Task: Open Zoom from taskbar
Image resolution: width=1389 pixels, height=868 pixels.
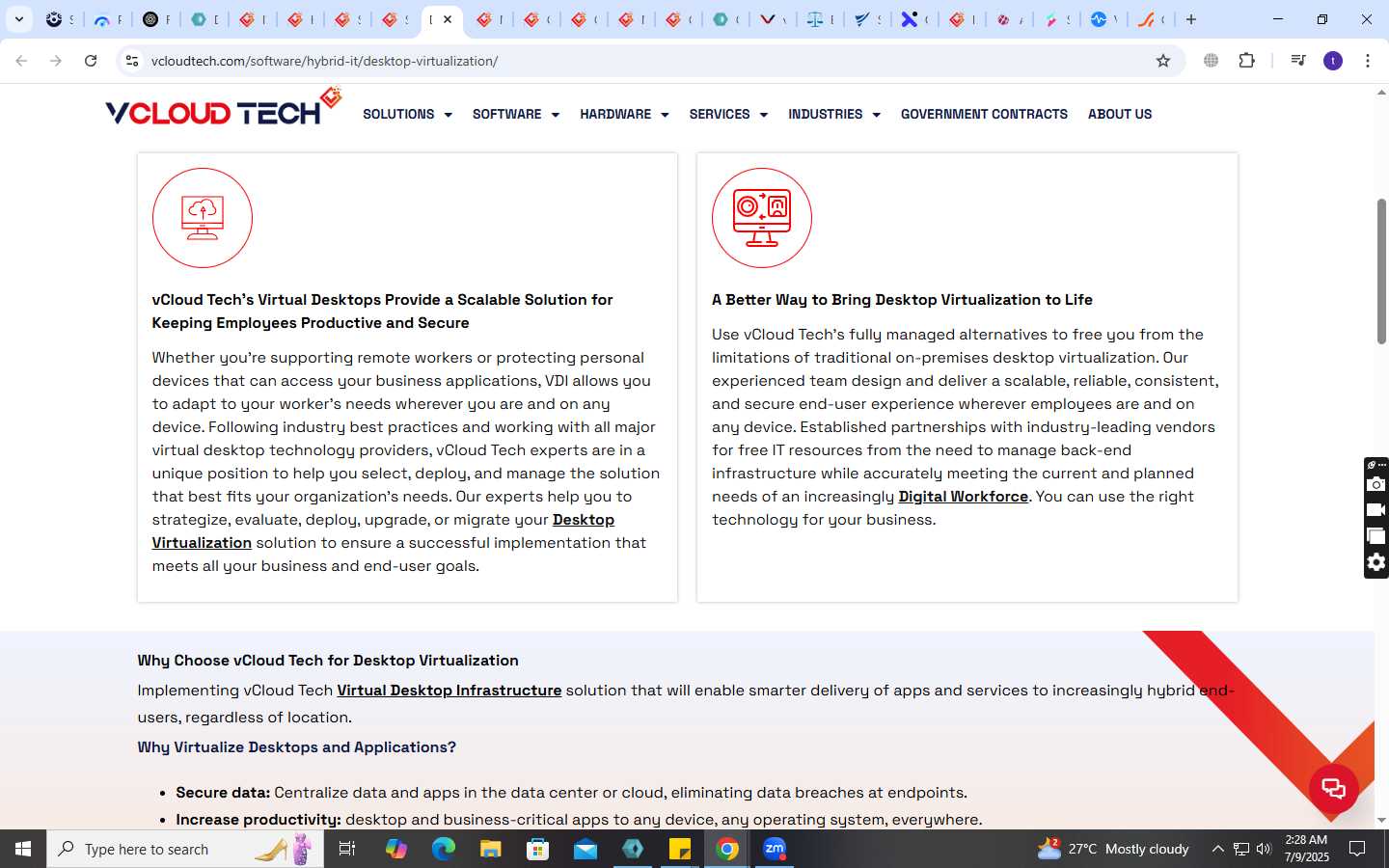Action: 775,849
